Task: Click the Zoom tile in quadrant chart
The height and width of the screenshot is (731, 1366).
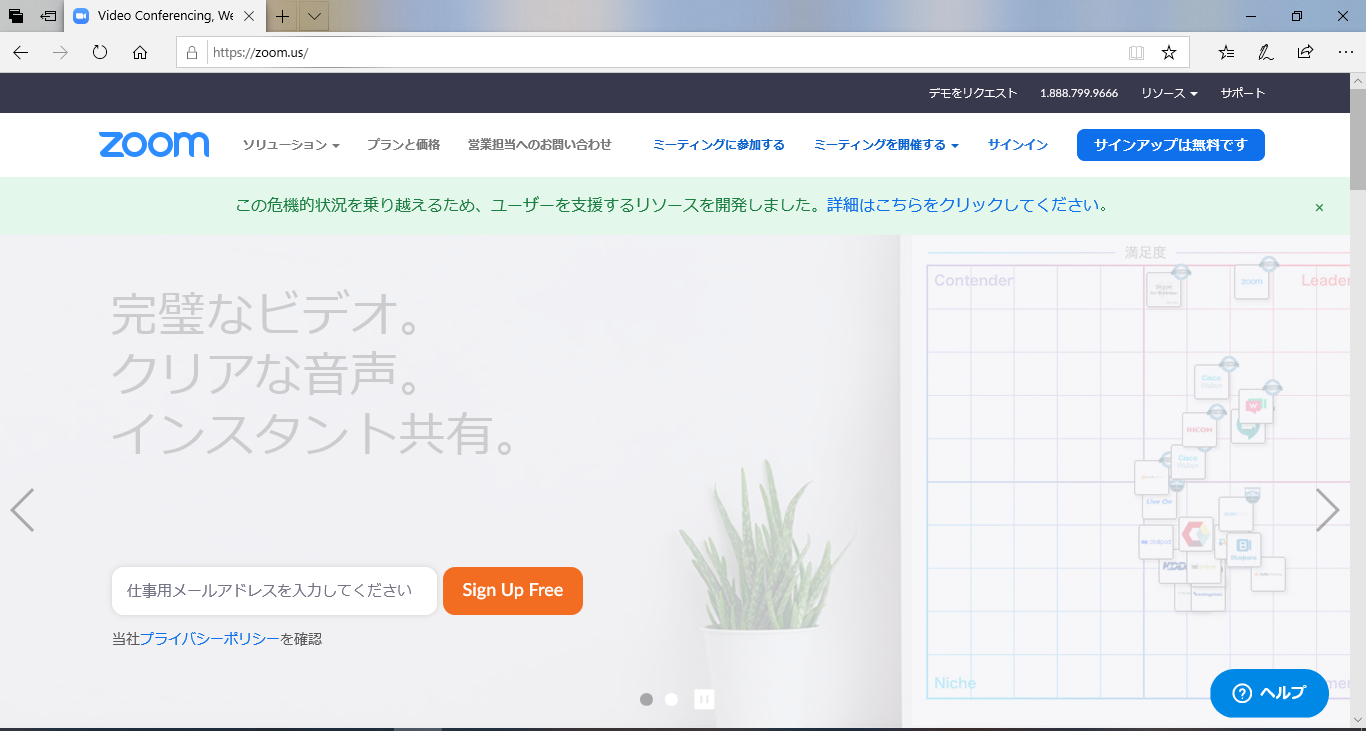Action: pos(1251,282)
